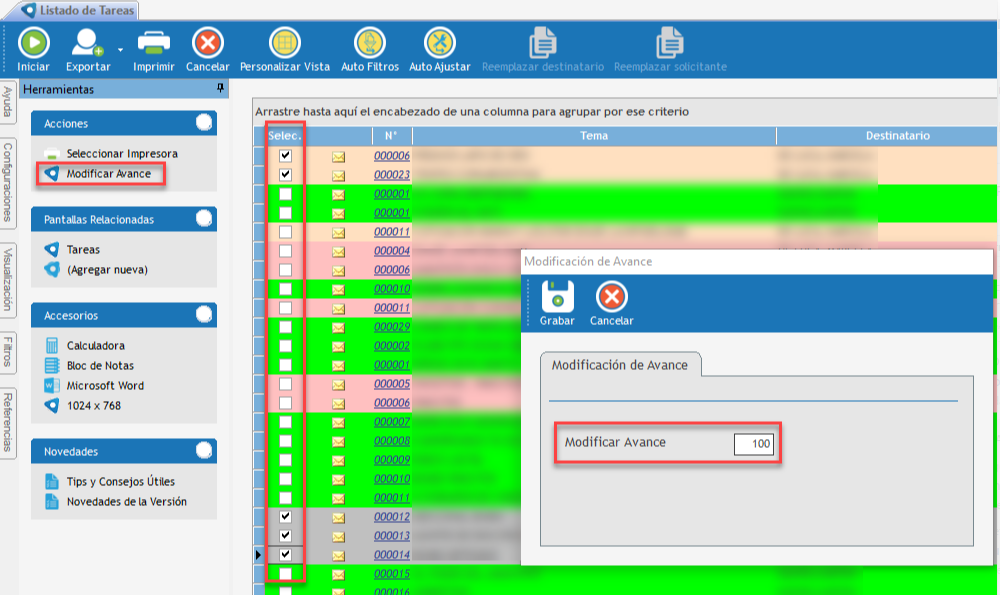This screenshot has height=595, width=1000.
Task: Uncheck the checkbox for task 000006
Action: point(286,156)
